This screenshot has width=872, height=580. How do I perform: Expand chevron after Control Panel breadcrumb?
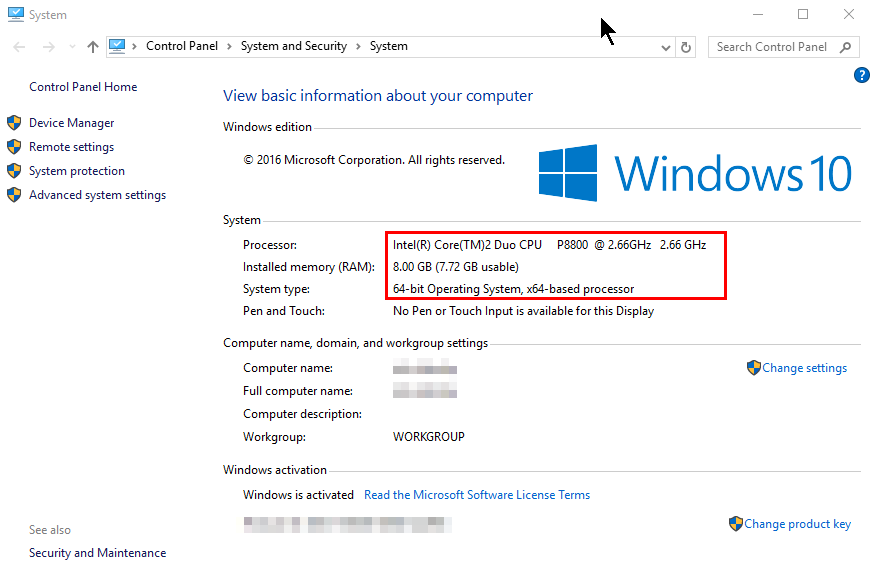pos(229,47)
